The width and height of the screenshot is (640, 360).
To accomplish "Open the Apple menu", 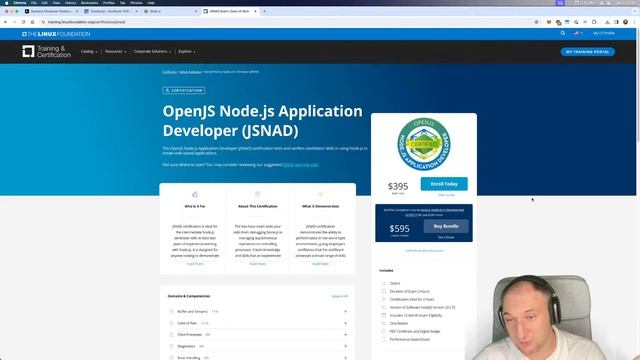I will [6, 2].
